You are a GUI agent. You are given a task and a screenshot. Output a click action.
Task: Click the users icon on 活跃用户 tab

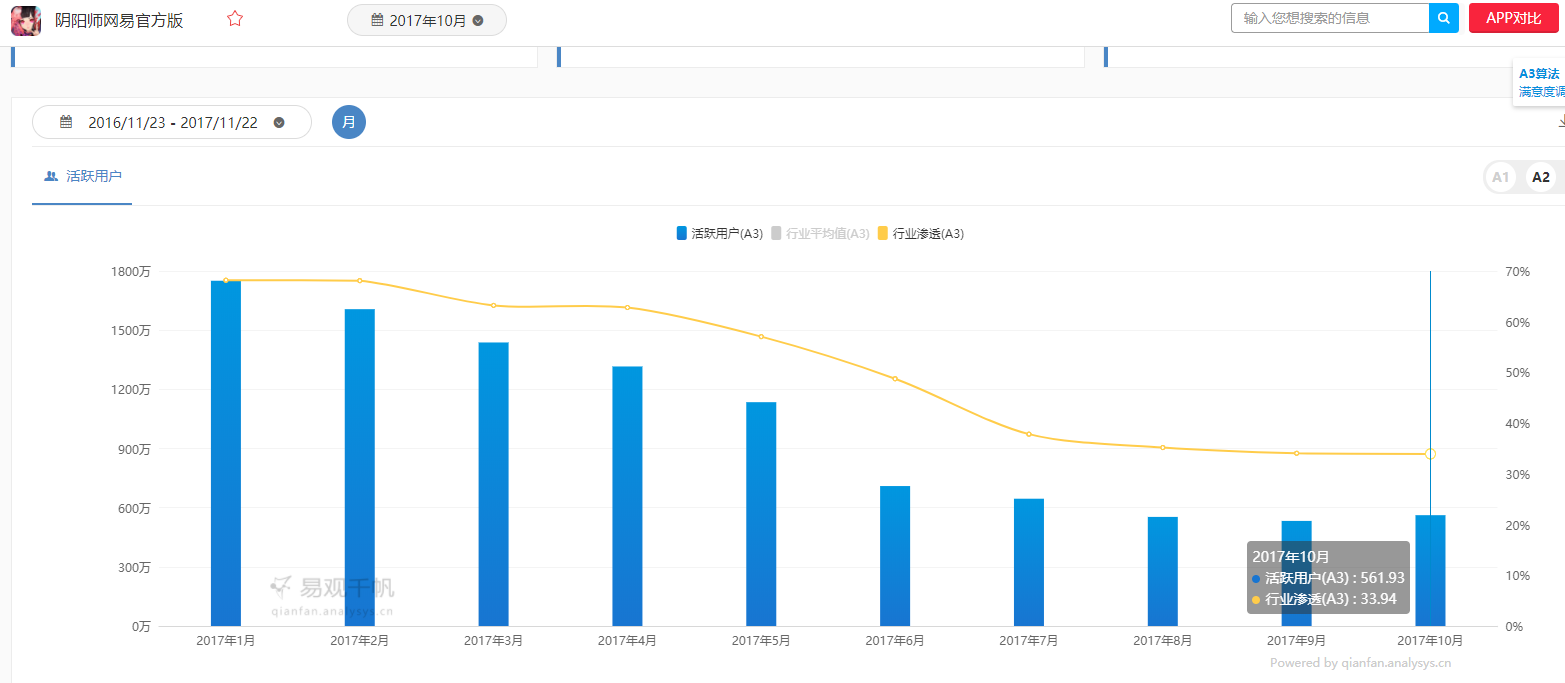(x=51, y=176)
